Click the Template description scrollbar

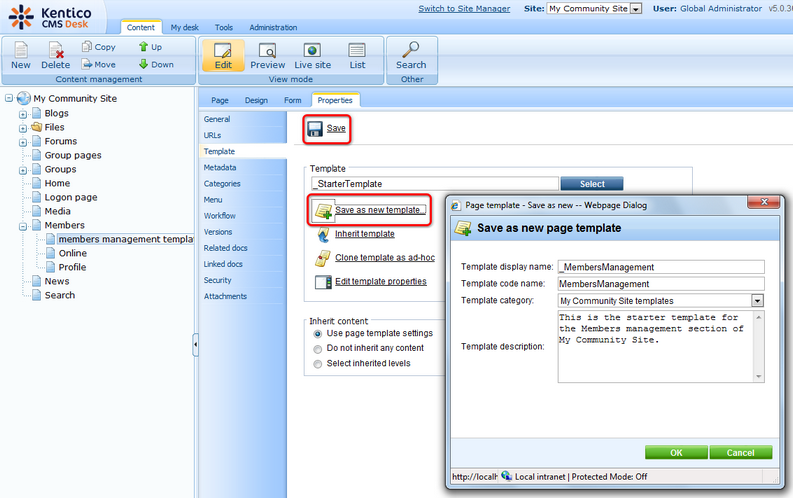(x=758, y=345)
